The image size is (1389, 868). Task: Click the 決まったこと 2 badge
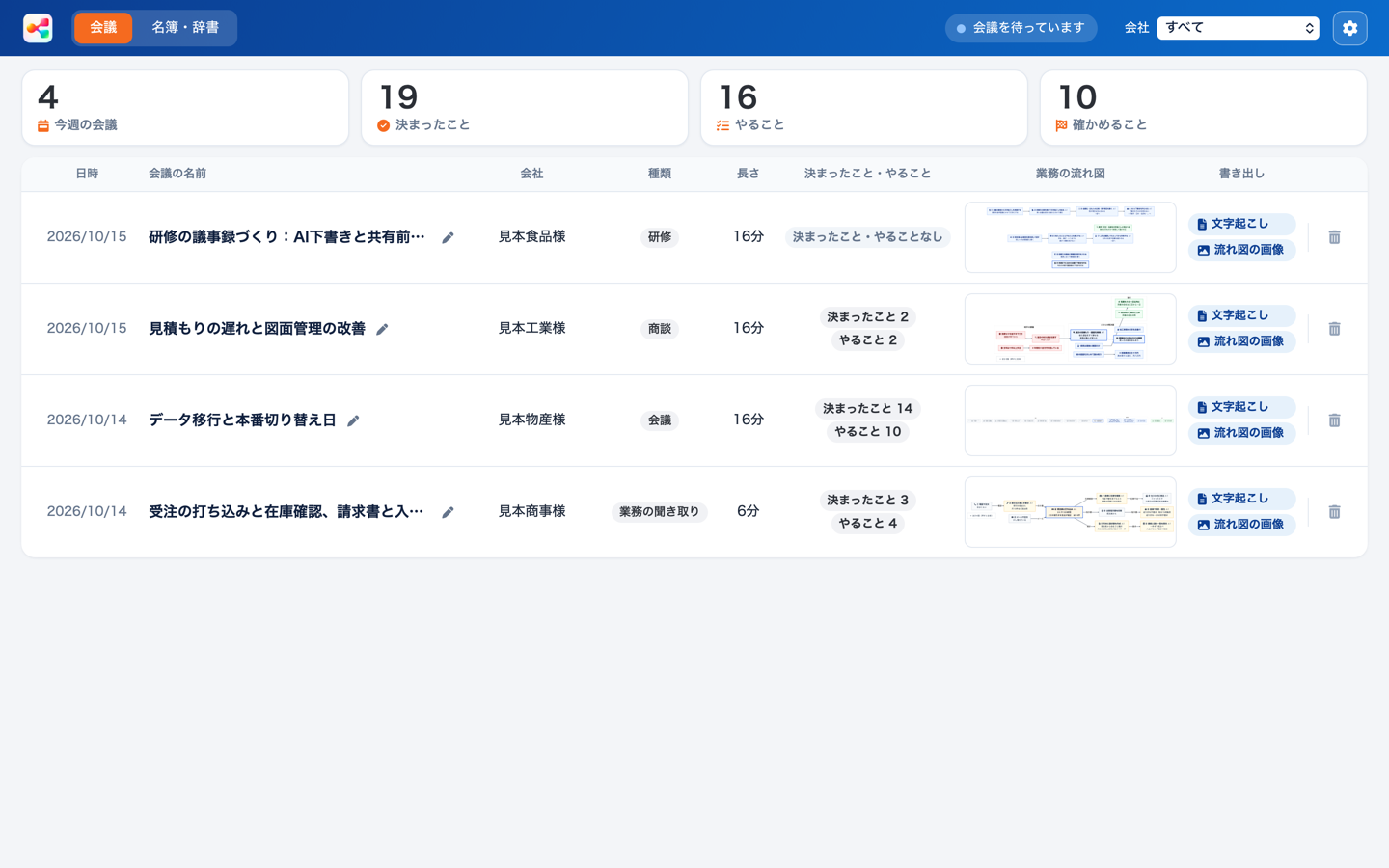[x=868, y=317]
